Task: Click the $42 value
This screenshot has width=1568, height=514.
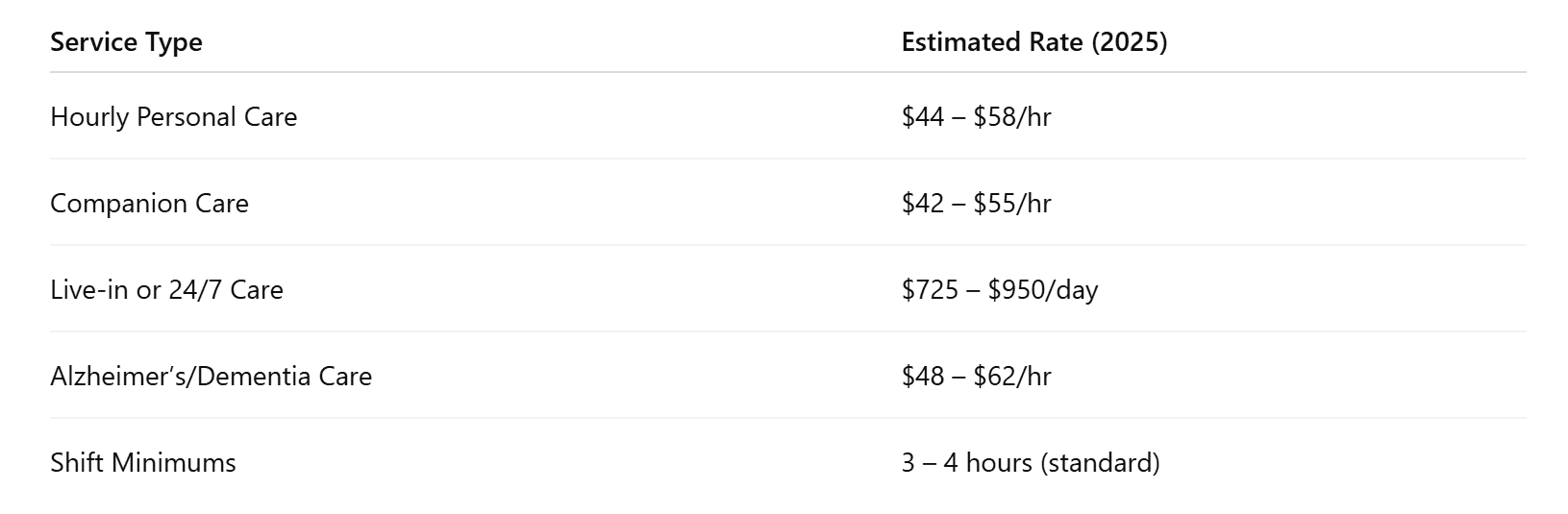Action: pos(923,203)
